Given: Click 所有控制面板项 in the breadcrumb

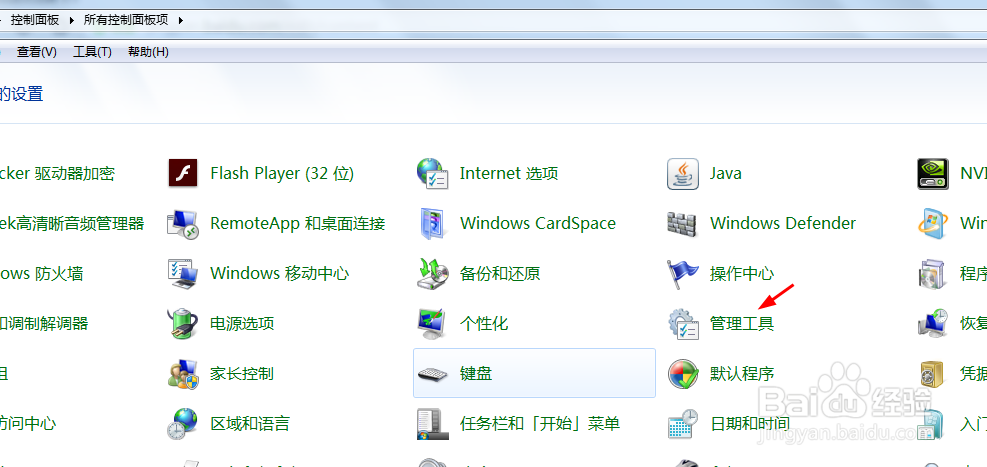Looking at the screenshot, I should tap(126, 20).
